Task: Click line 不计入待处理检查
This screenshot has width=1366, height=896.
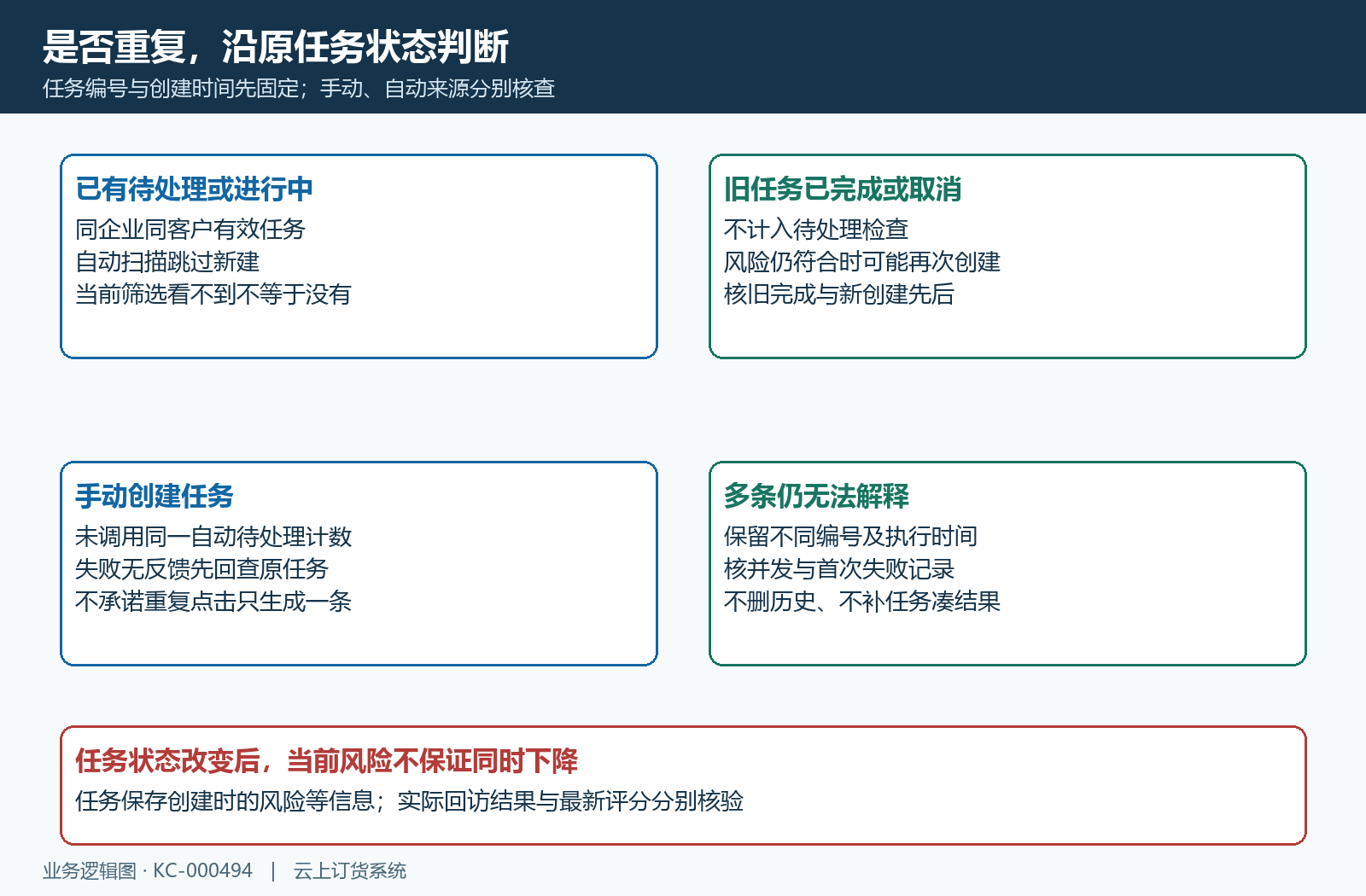Action: (816, 230)
